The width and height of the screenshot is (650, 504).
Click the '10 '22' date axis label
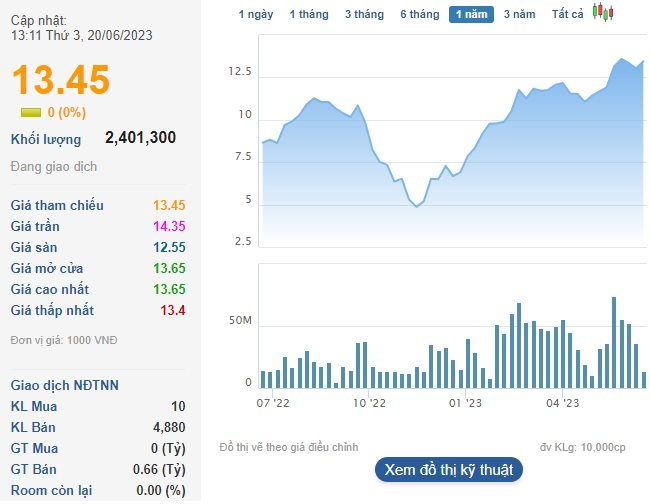(x=369, y=403)
